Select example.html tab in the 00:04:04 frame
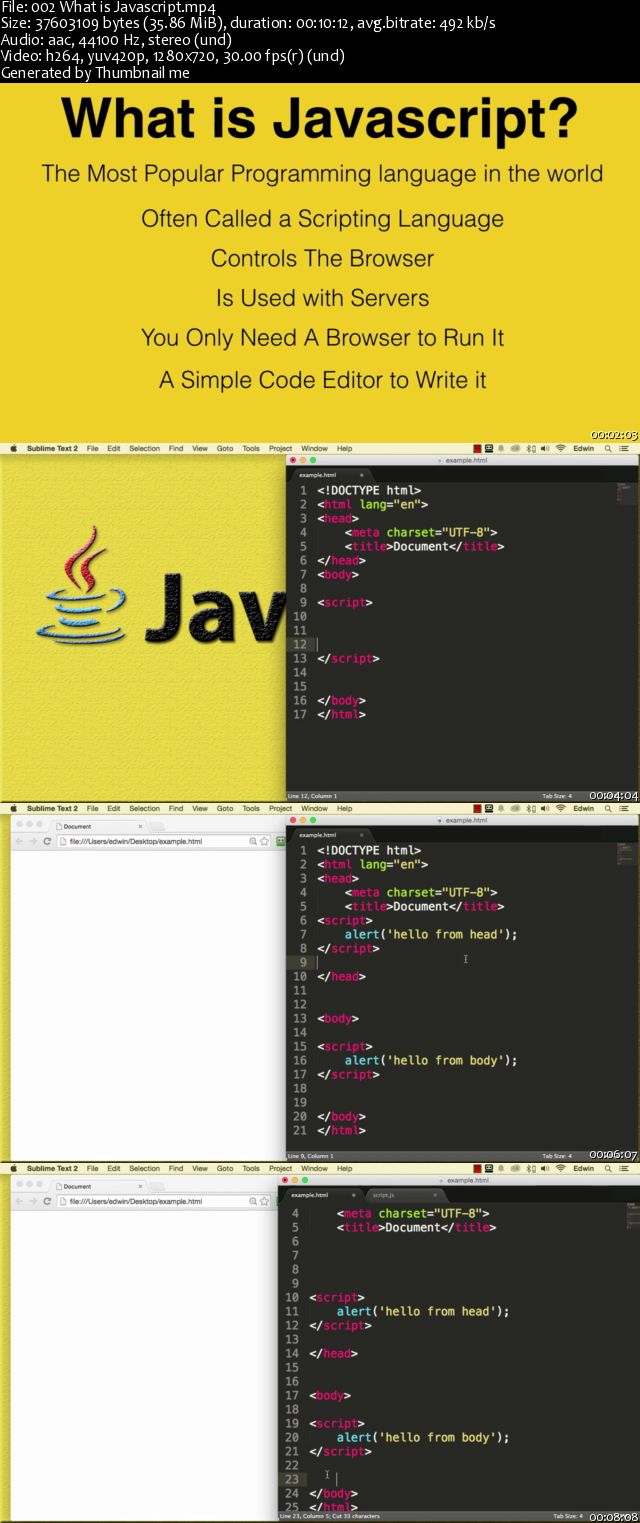This screenshot has width=640, height=1523. point(329,475)
